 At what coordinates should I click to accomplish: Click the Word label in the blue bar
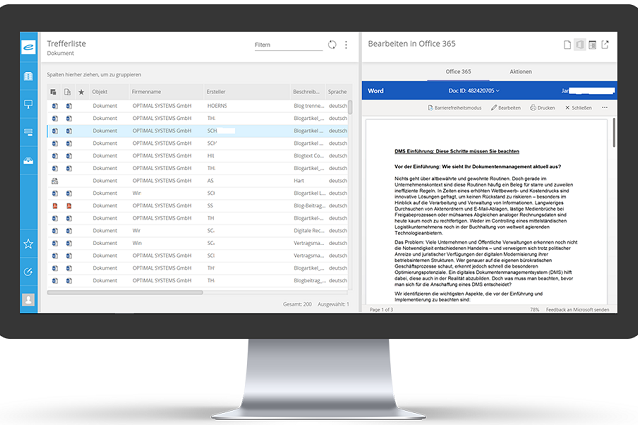(x=376, y=91)
